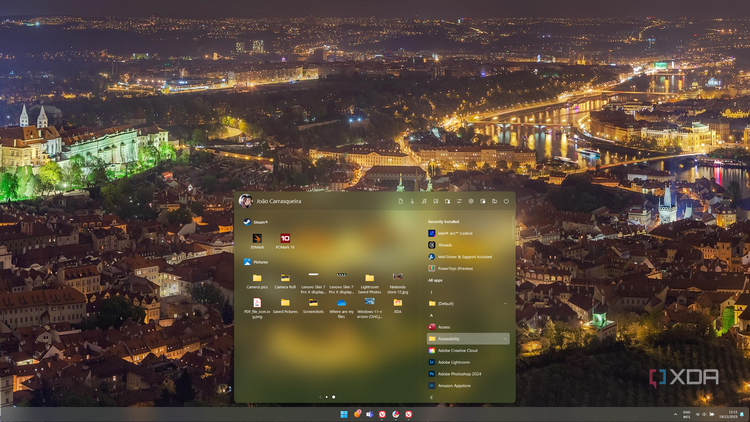750x422 pixels.
Task: Open Downloads shortcut icon in header
Action: [412, 201]
